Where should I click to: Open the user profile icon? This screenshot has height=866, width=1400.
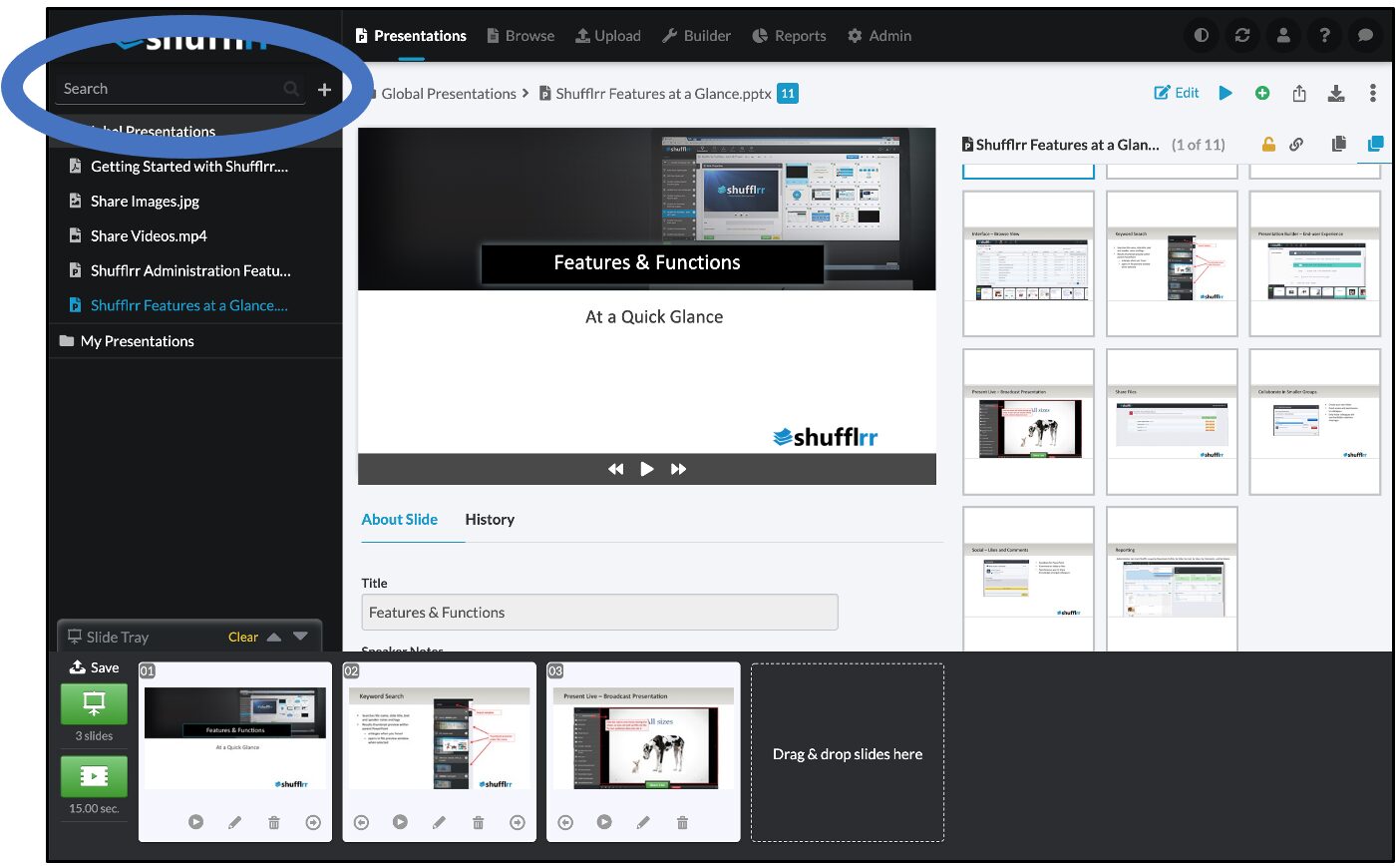(1283, 35)
